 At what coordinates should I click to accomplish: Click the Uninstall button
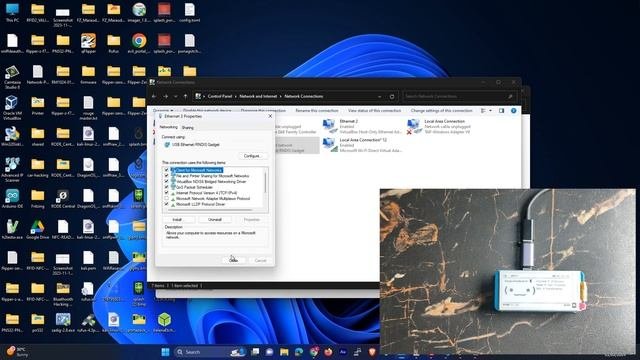[x=215, y=220]
